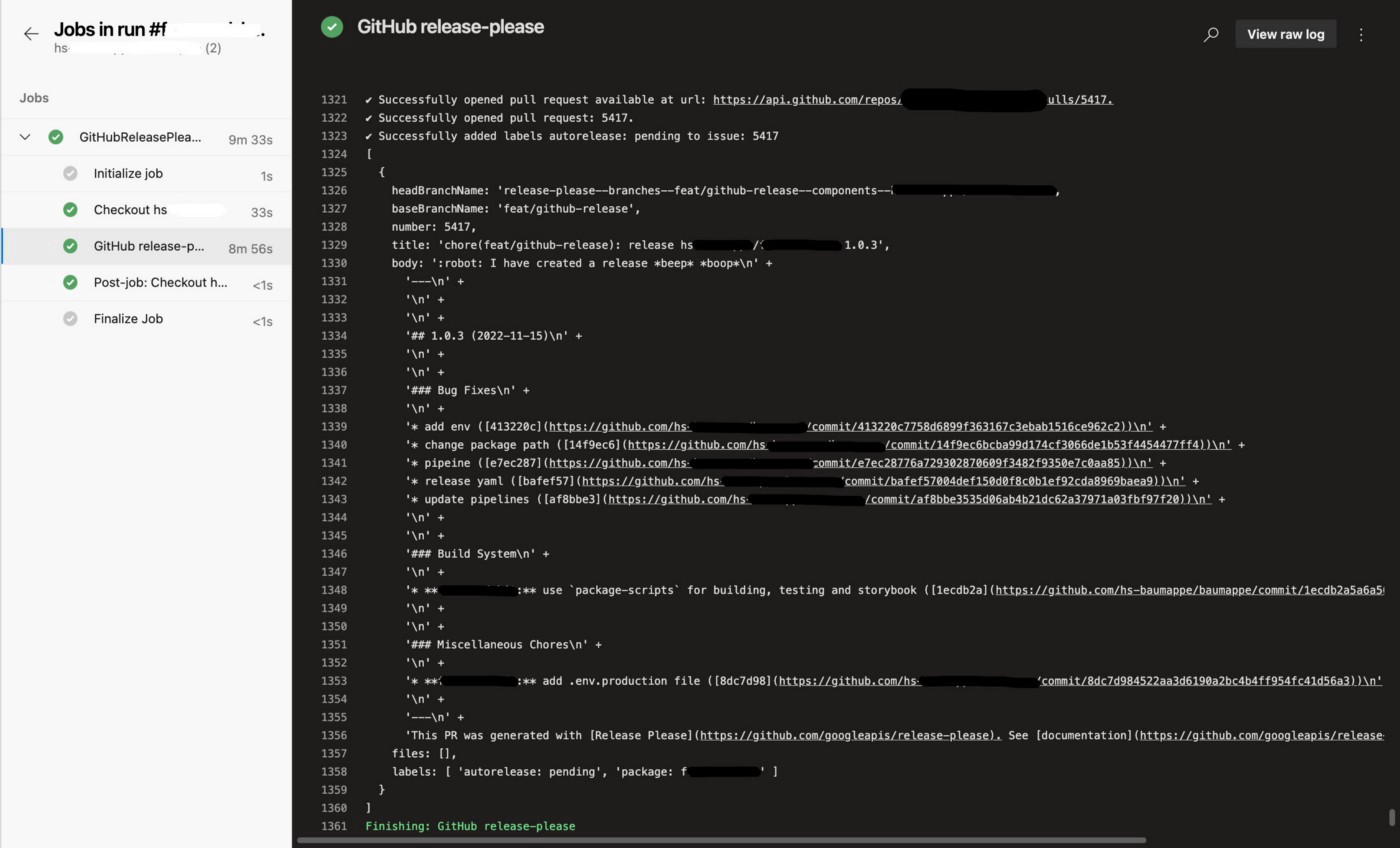1400x848 pixels.
Task: Click the horizontal log scrollbar
Action: (x=721, y=840)
